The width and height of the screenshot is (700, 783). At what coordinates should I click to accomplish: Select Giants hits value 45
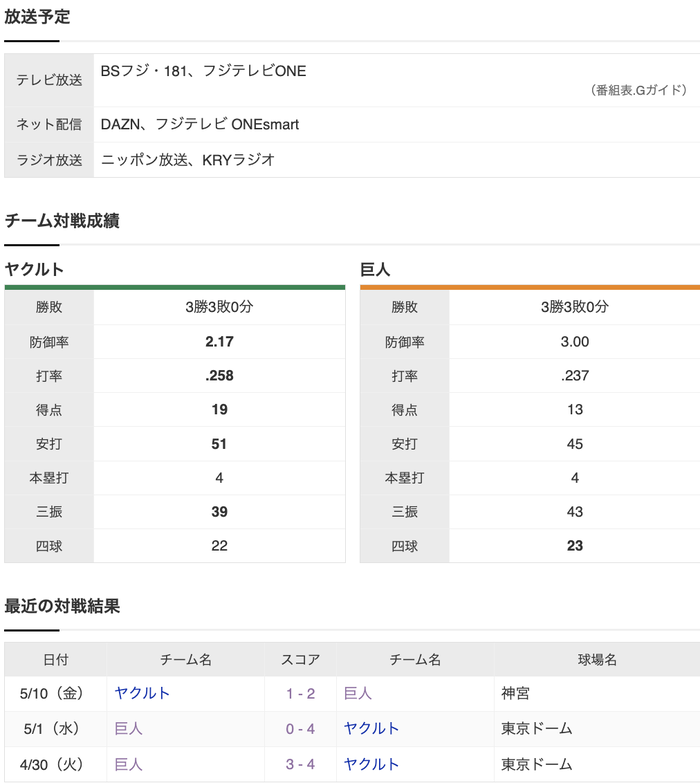point(575,444)
